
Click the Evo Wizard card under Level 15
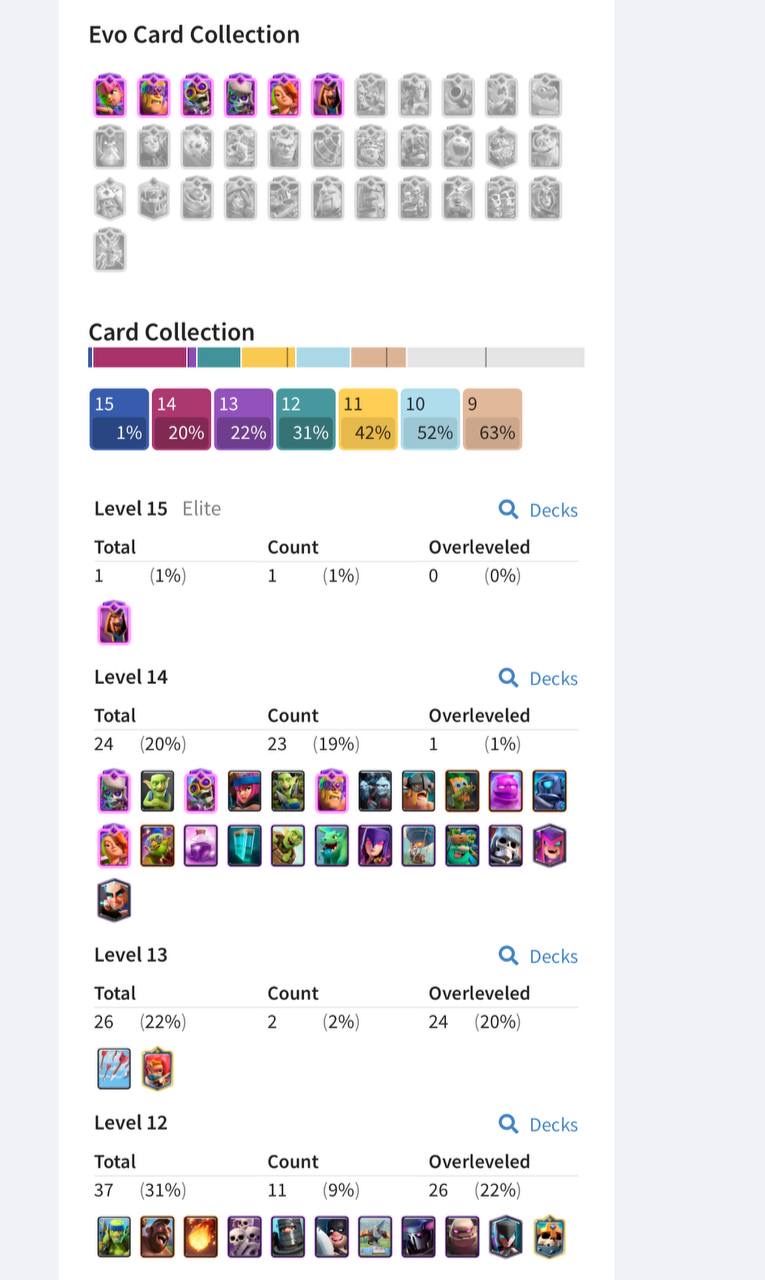114,623
